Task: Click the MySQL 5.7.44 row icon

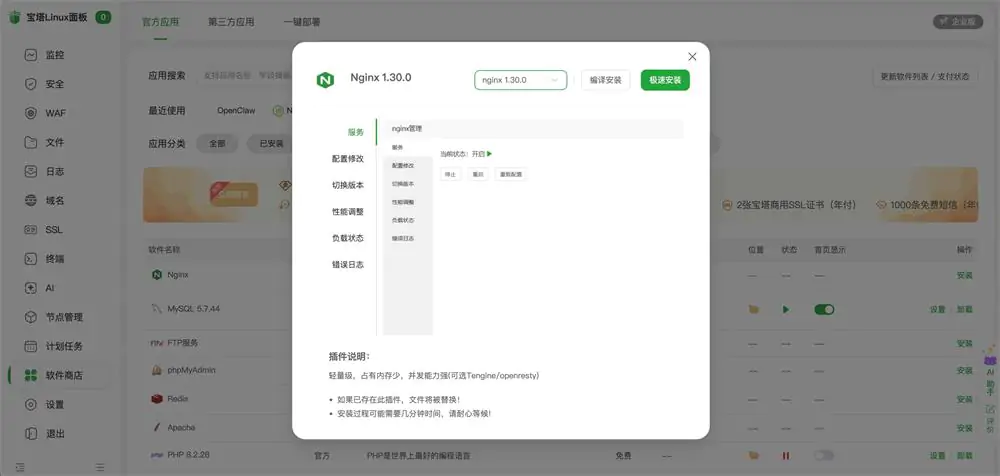Action: (156, 309)
